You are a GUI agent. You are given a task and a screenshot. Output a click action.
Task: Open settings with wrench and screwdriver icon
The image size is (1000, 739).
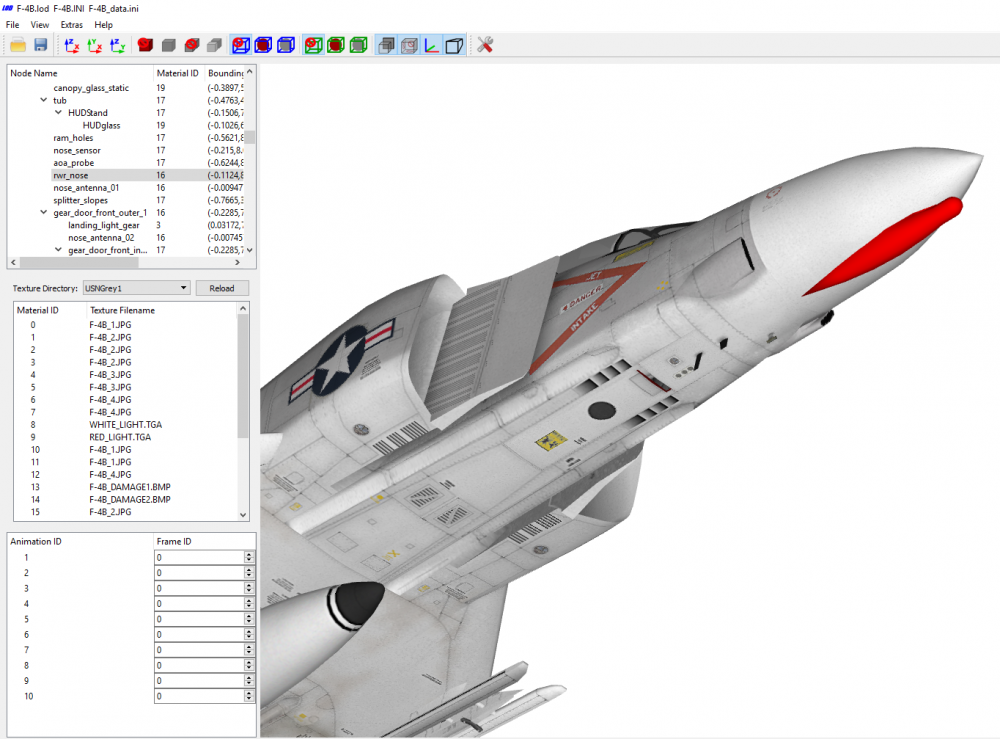point(485,45)
